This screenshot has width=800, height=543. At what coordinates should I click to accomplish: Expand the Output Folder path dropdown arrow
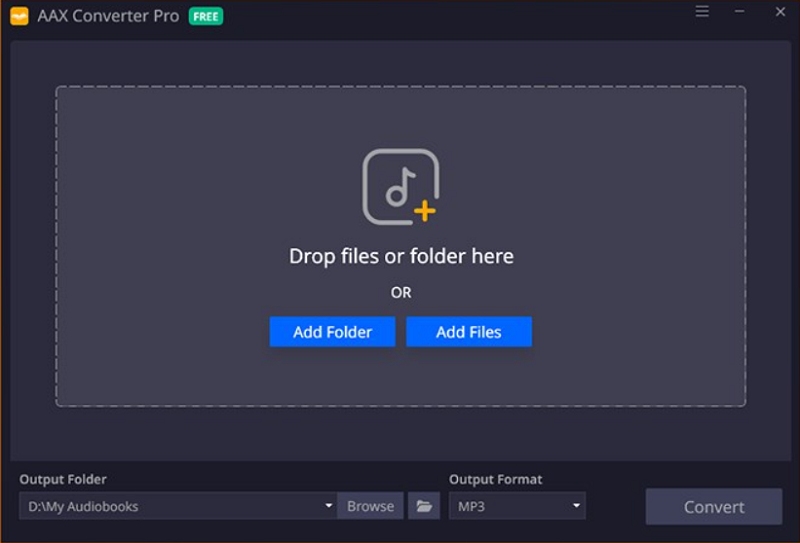click(329, 506)
